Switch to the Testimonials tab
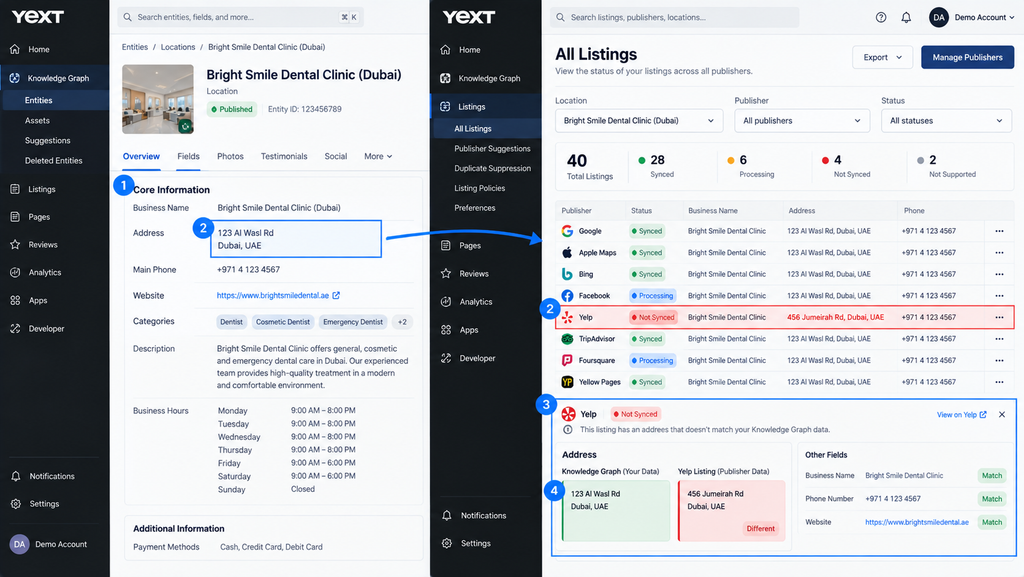This screenshot has height=577, width=1024. [x=283, y=156]
